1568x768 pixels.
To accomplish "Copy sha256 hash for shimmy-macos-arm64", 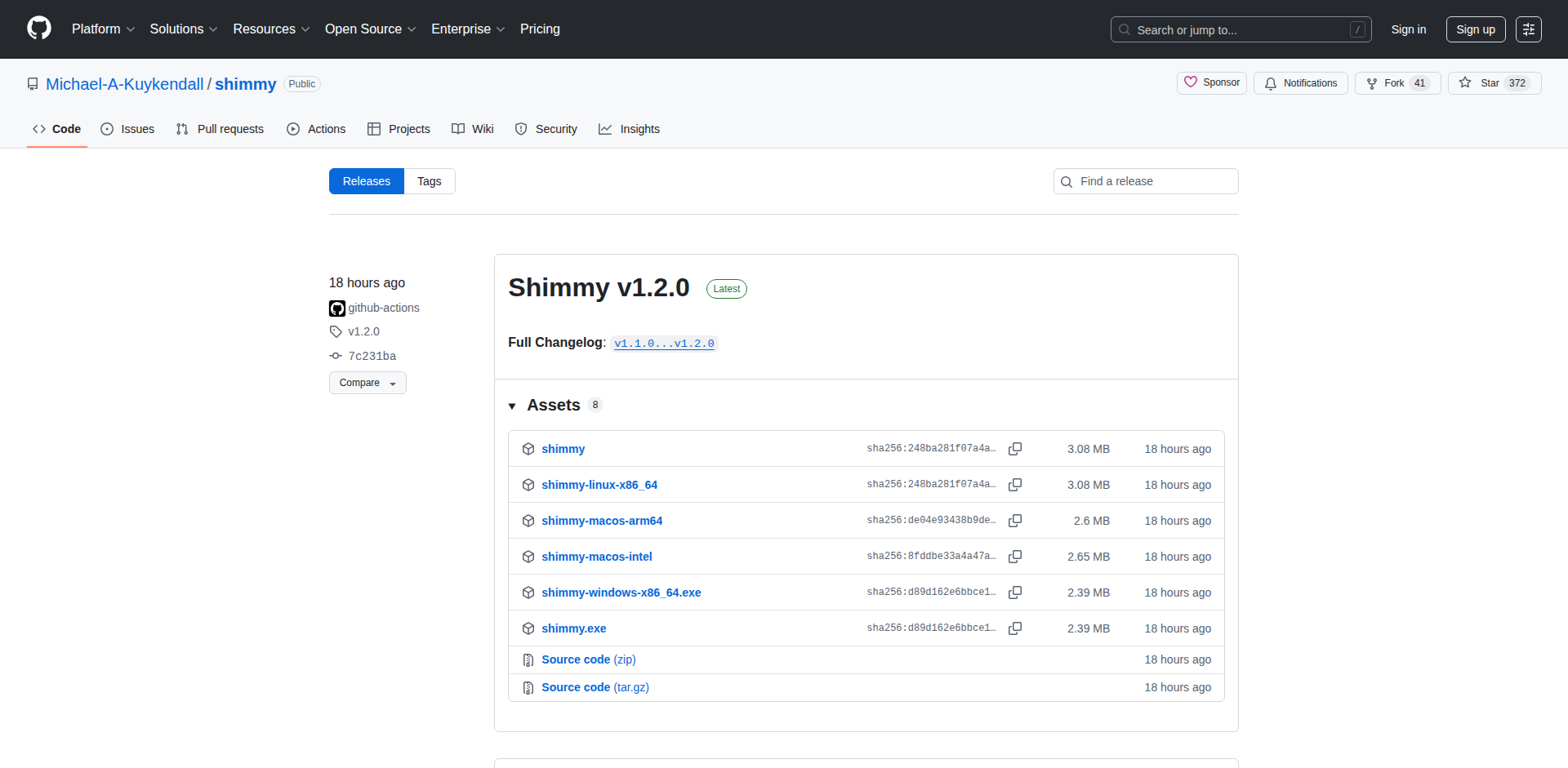I will pos(1015,521).
